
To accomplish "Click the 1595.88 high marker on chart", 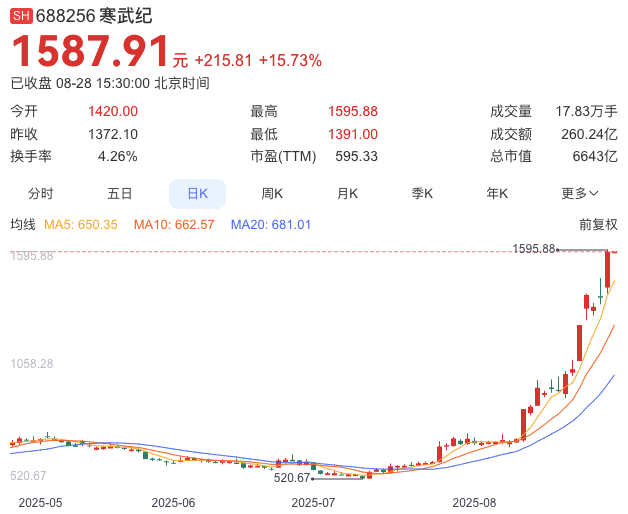I will (534, 249).
